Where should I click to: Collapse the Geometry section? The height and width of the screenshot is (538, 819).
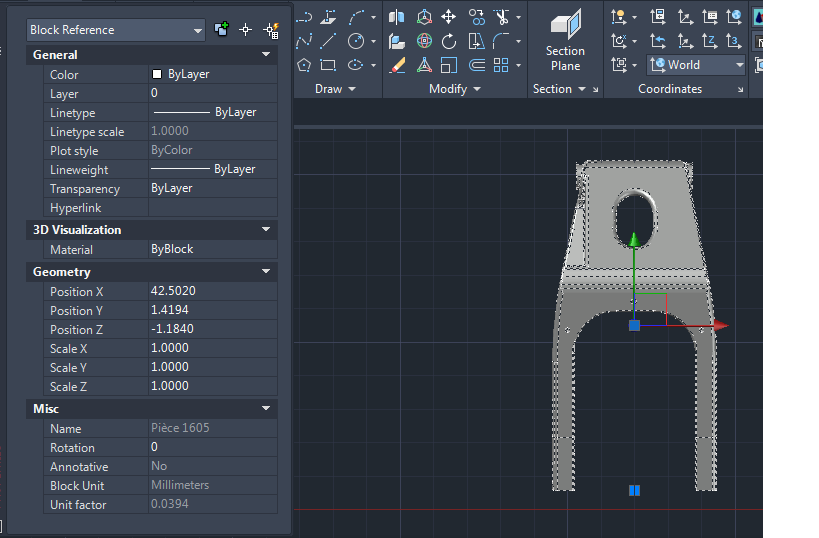(x=266, y=271)
